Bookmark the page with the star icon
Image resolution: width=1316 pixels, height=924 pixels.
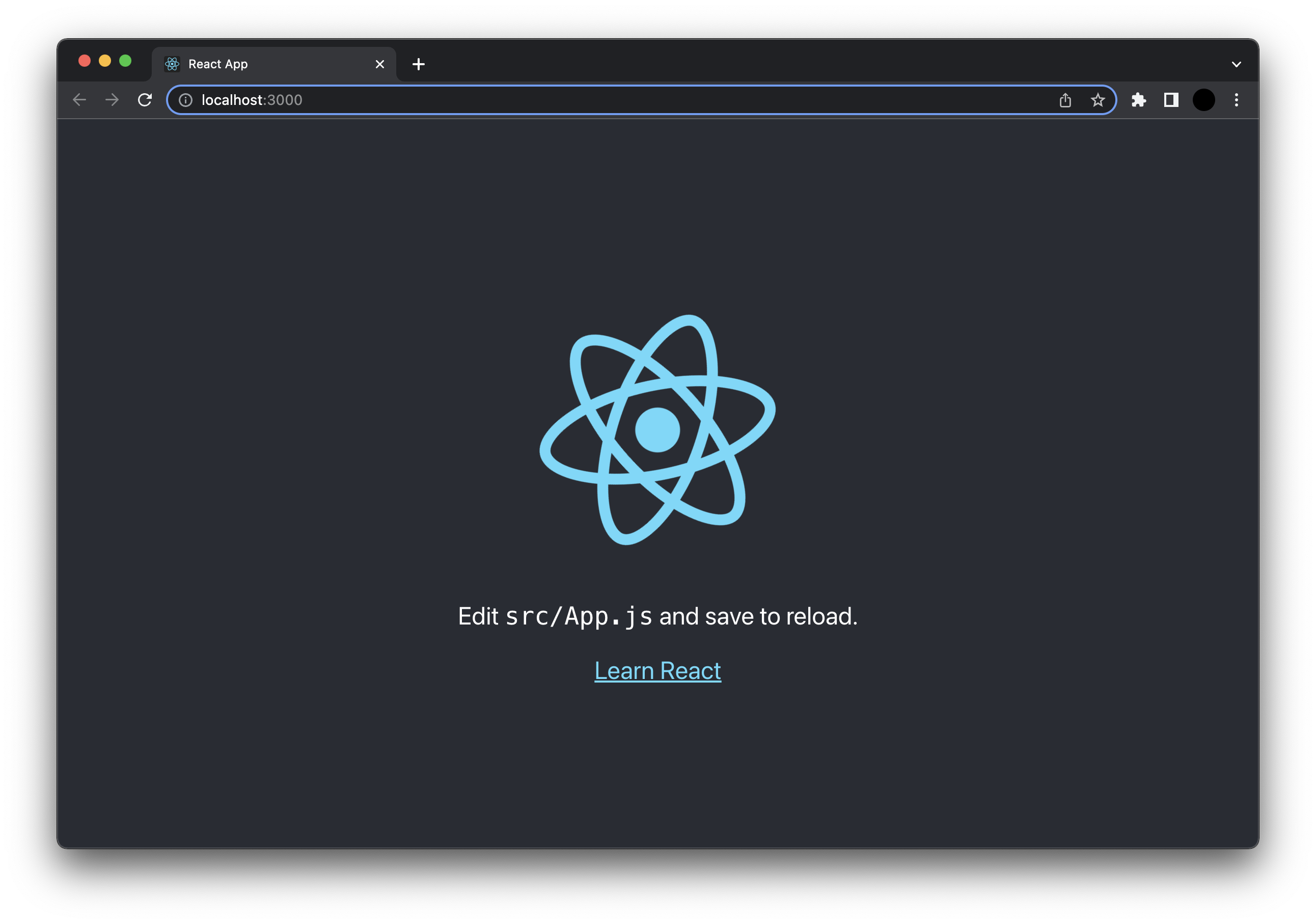pyautogui.click(x=1098, y=100)
